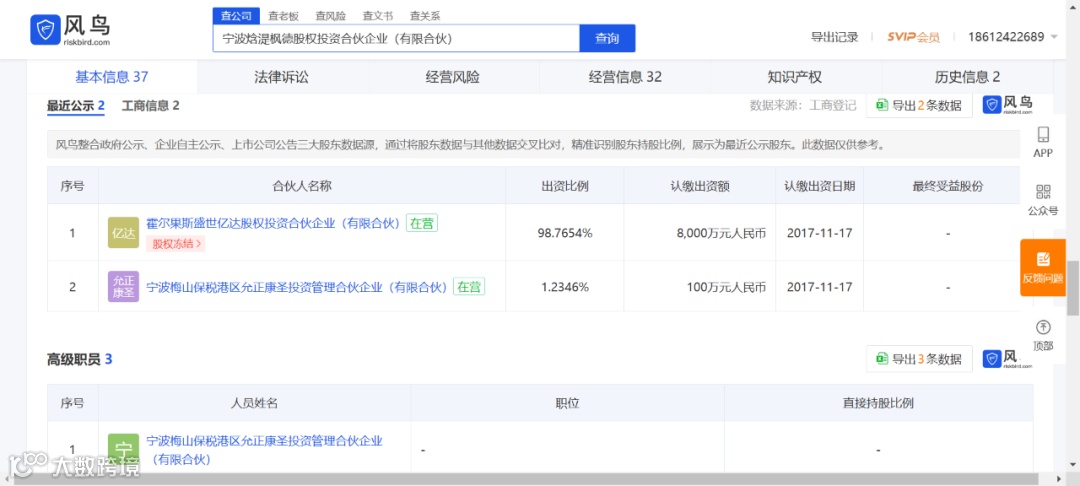The height and width of the screenshot is (486, 1080).
Task: Click the 高级职员 3 section heading
Action: coord(80,359)
